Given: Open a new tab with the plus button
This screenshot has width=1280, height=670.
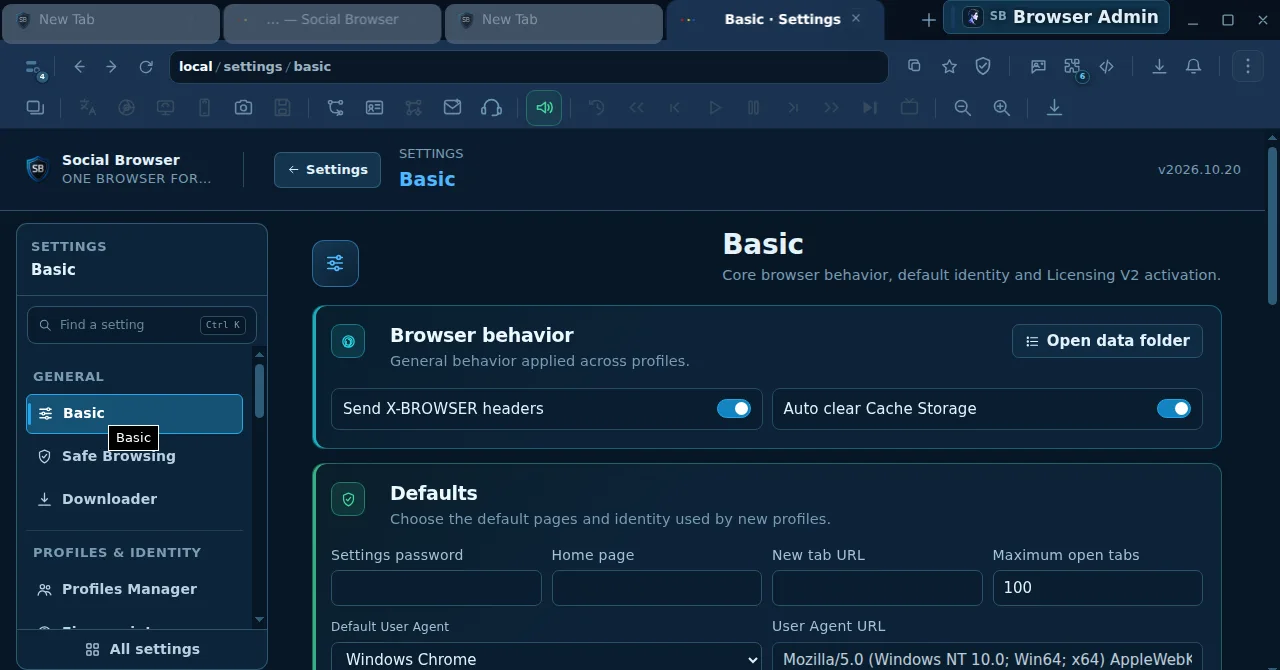Looking at the screenshot, I should (928, 20).
